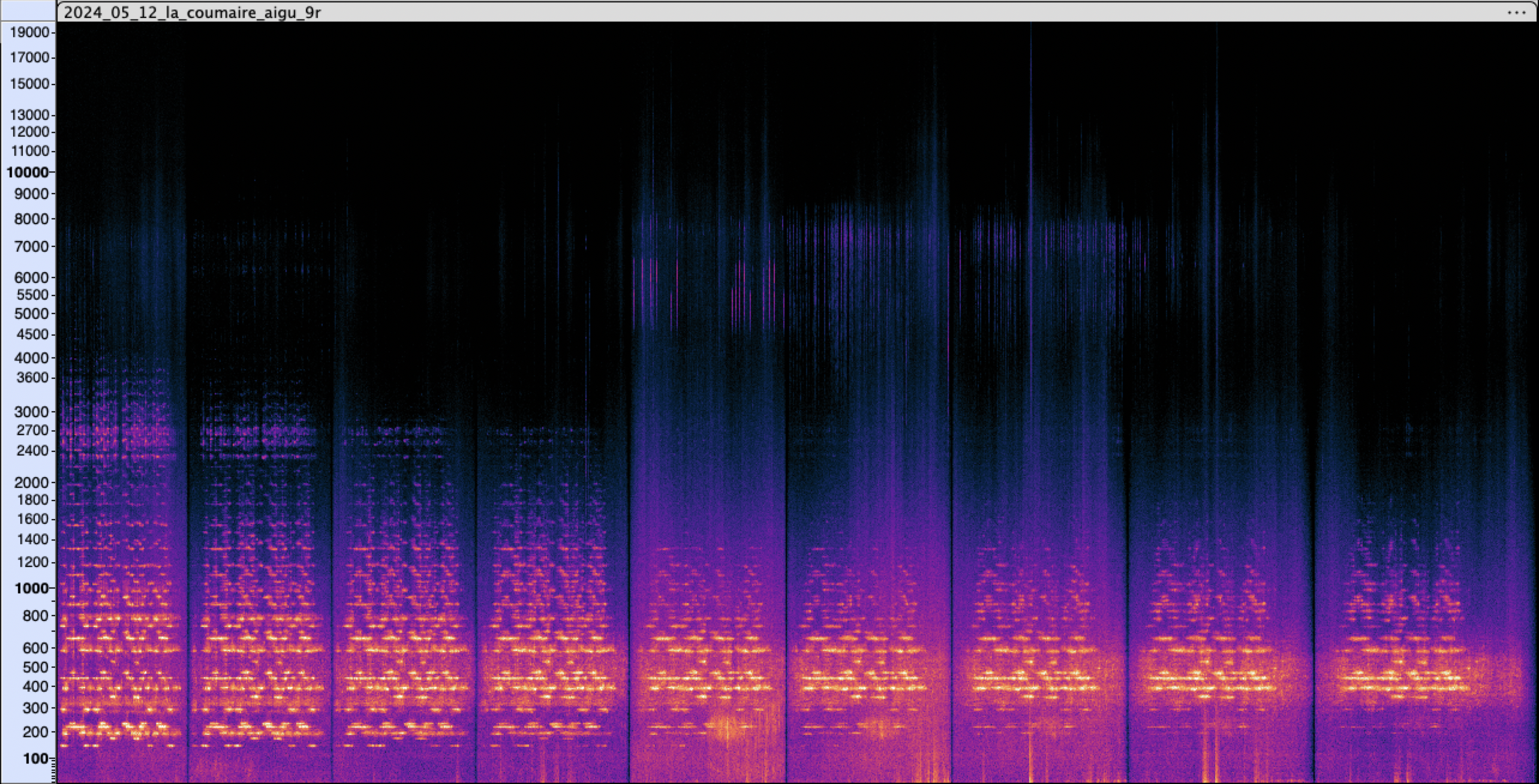
Task: Click the 200 Hz label on frequency ruler
Action: pos(36,732)
